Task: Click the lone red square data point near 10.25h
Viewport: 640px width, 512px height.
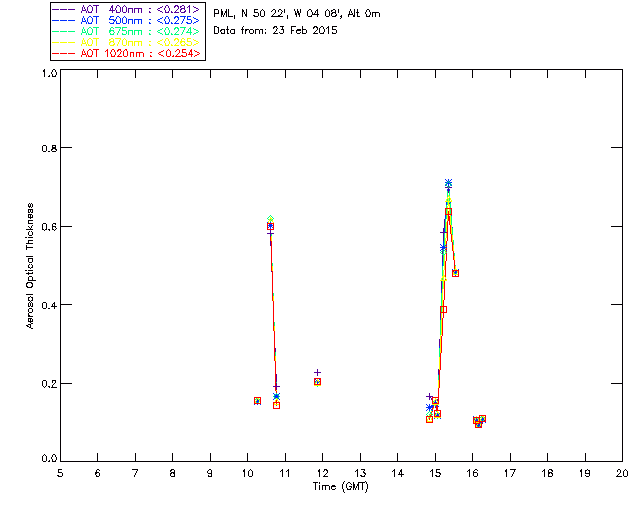Action: pos(257,401)
